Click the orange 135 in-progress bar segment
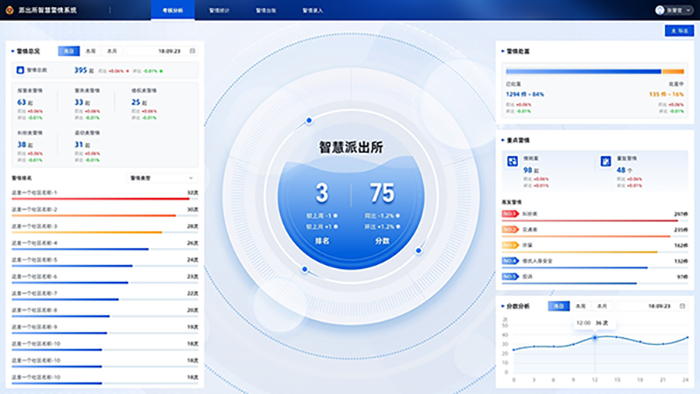The image size is (700, 394). coord(673,71)
